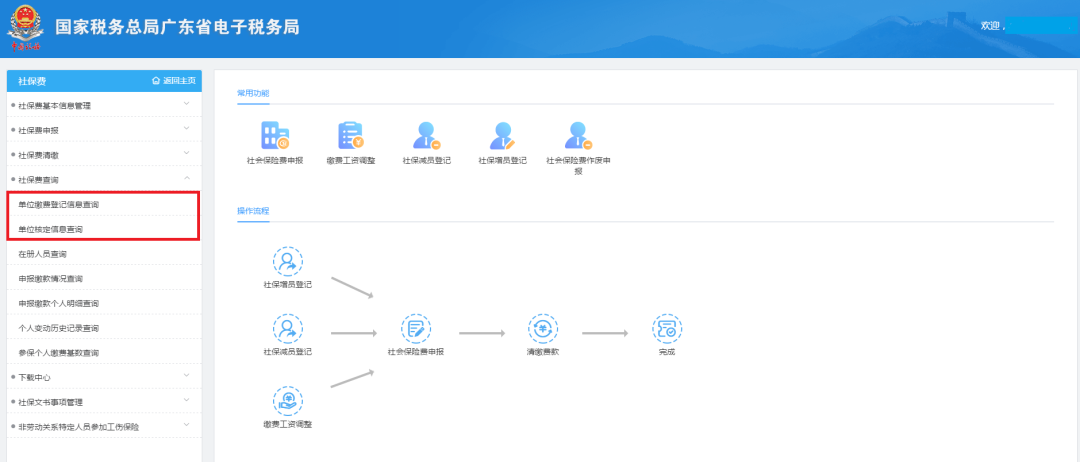Click the 欢迎 greeting text

tap(990, 25)
